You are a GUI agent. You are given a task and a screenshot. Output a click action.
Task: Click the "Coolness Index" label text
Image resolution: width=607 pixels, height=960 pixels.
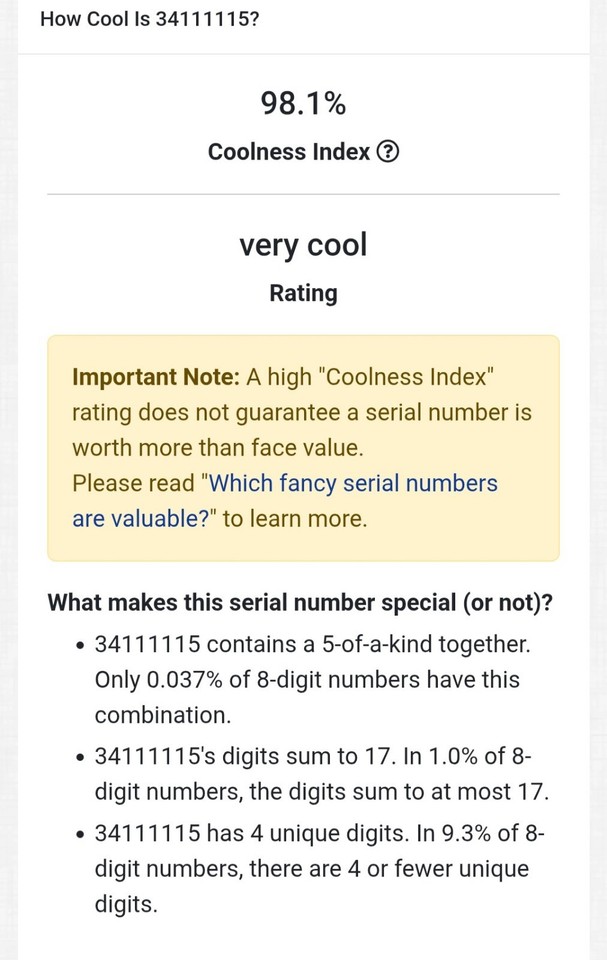289,151
